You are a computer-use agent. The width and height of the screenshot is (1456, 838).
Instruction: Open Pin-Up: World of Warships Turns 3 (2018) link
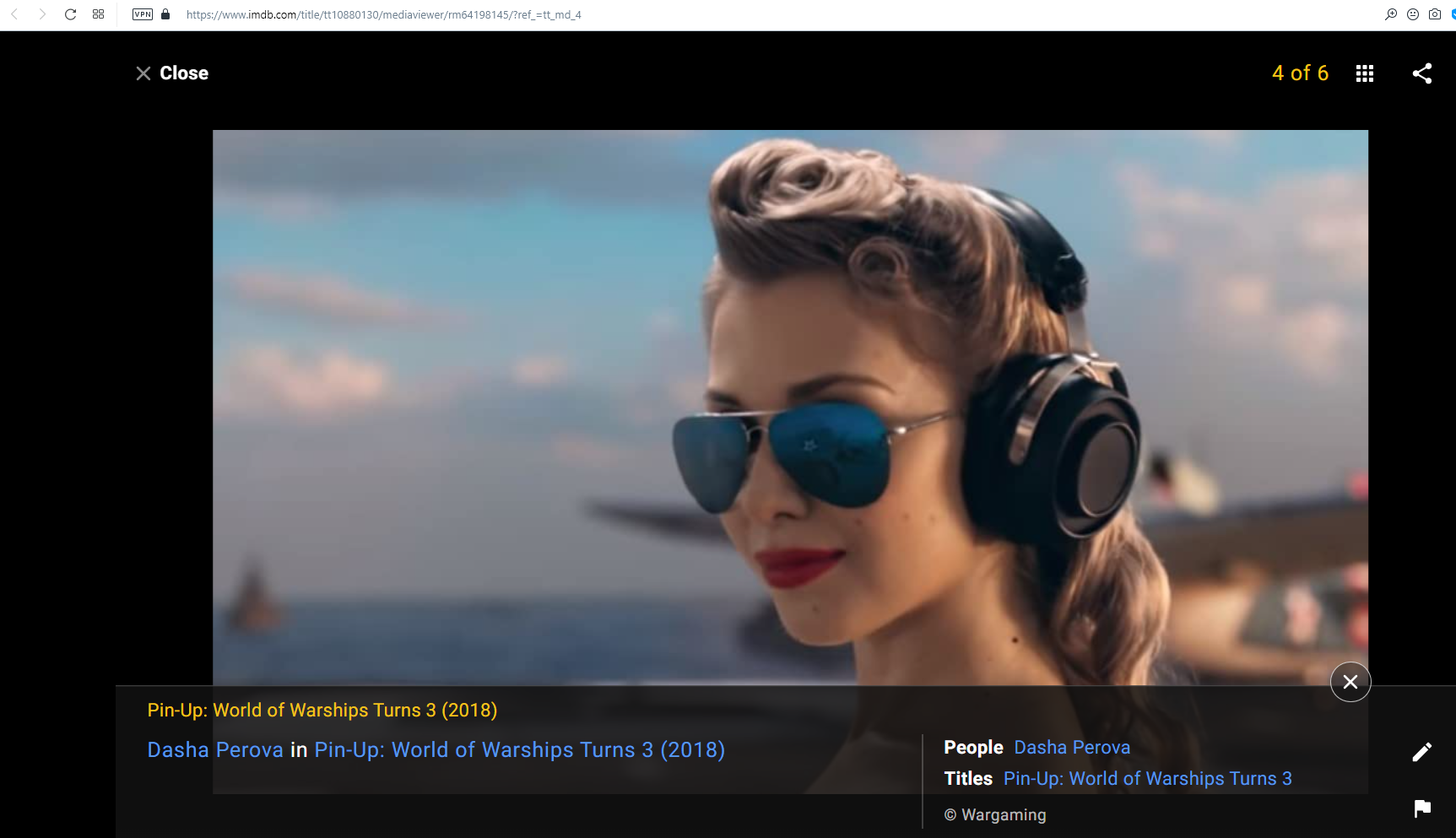click(x=519, y=750)
